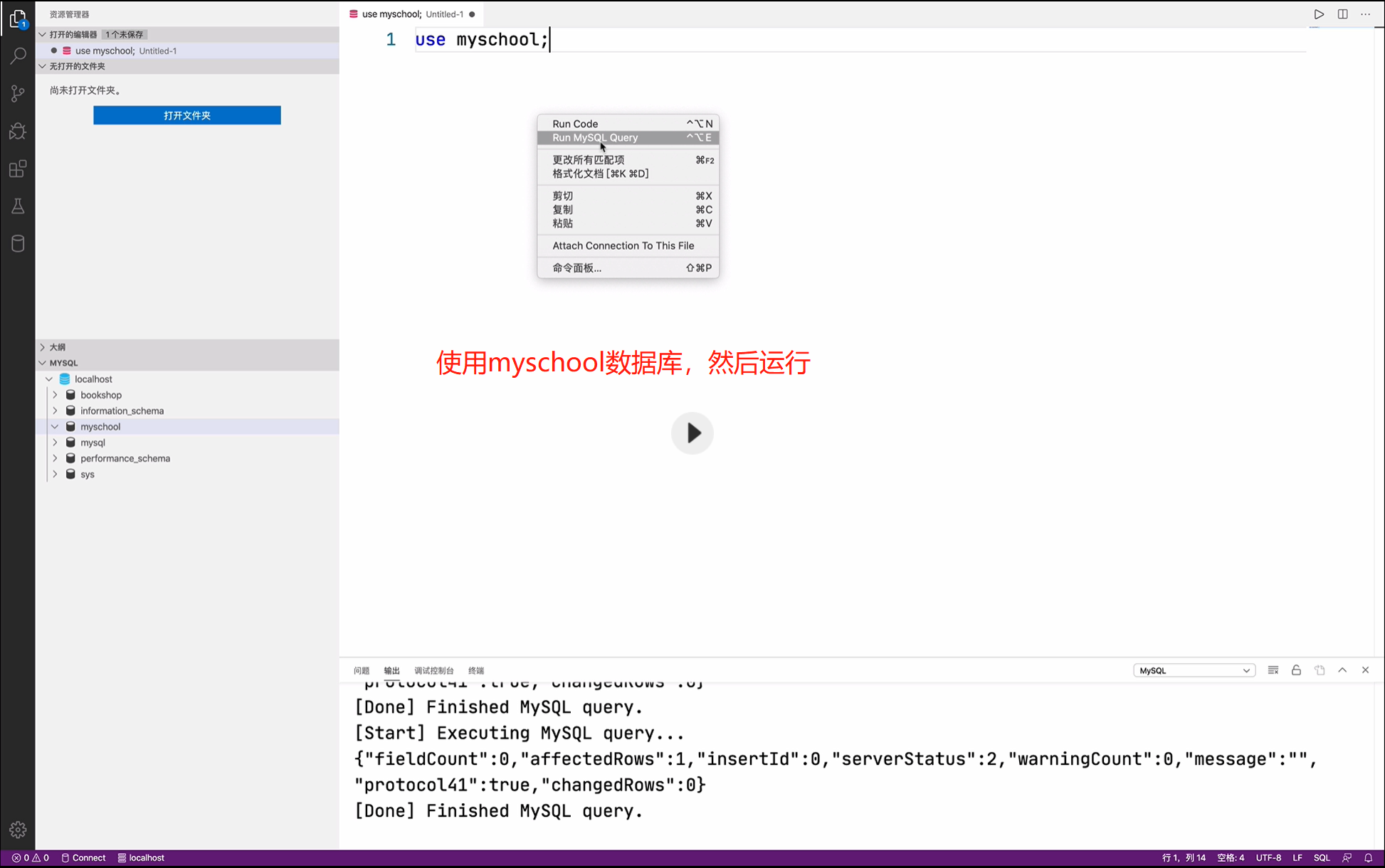Open the Search view icon
The height and width of the screenshot is (868, 1385).
pyautogui.click(x=18, y=55)
